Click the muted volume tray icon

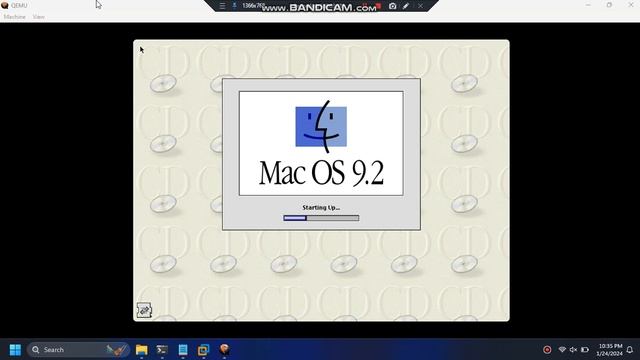[573, 350]
